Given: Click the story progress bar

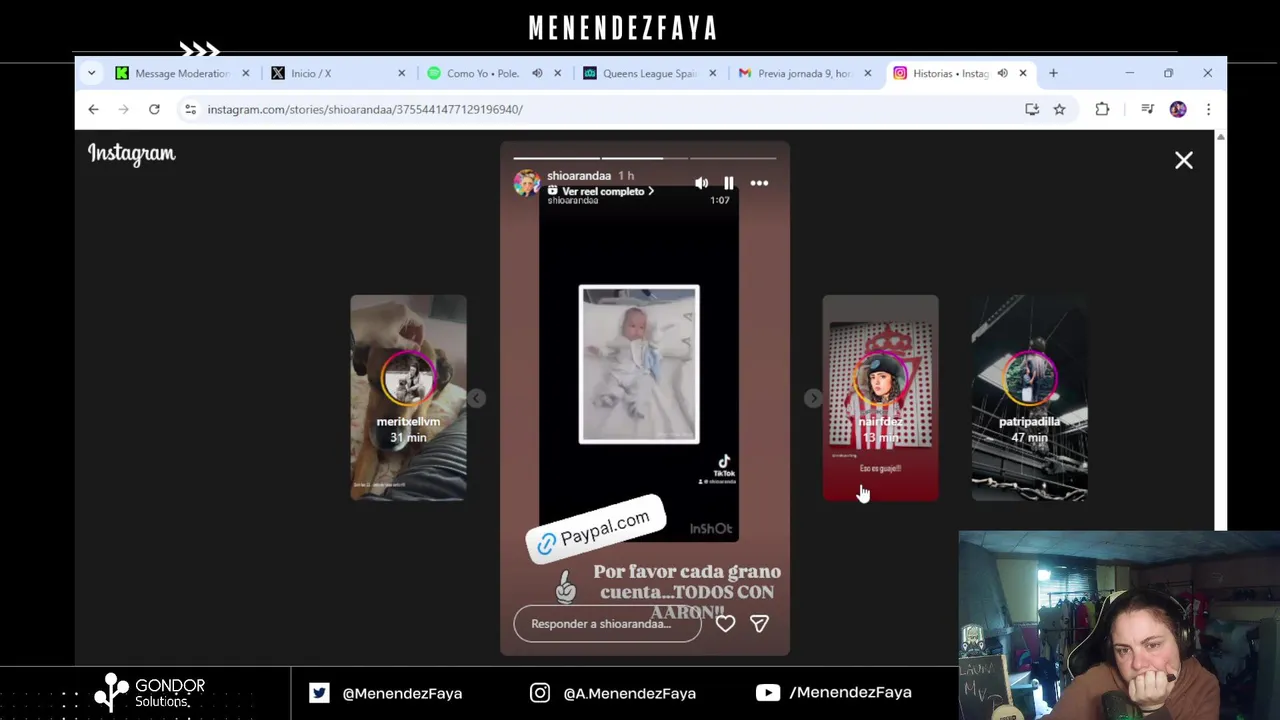Looking at the screenshot, I should (x=645, y=158).
